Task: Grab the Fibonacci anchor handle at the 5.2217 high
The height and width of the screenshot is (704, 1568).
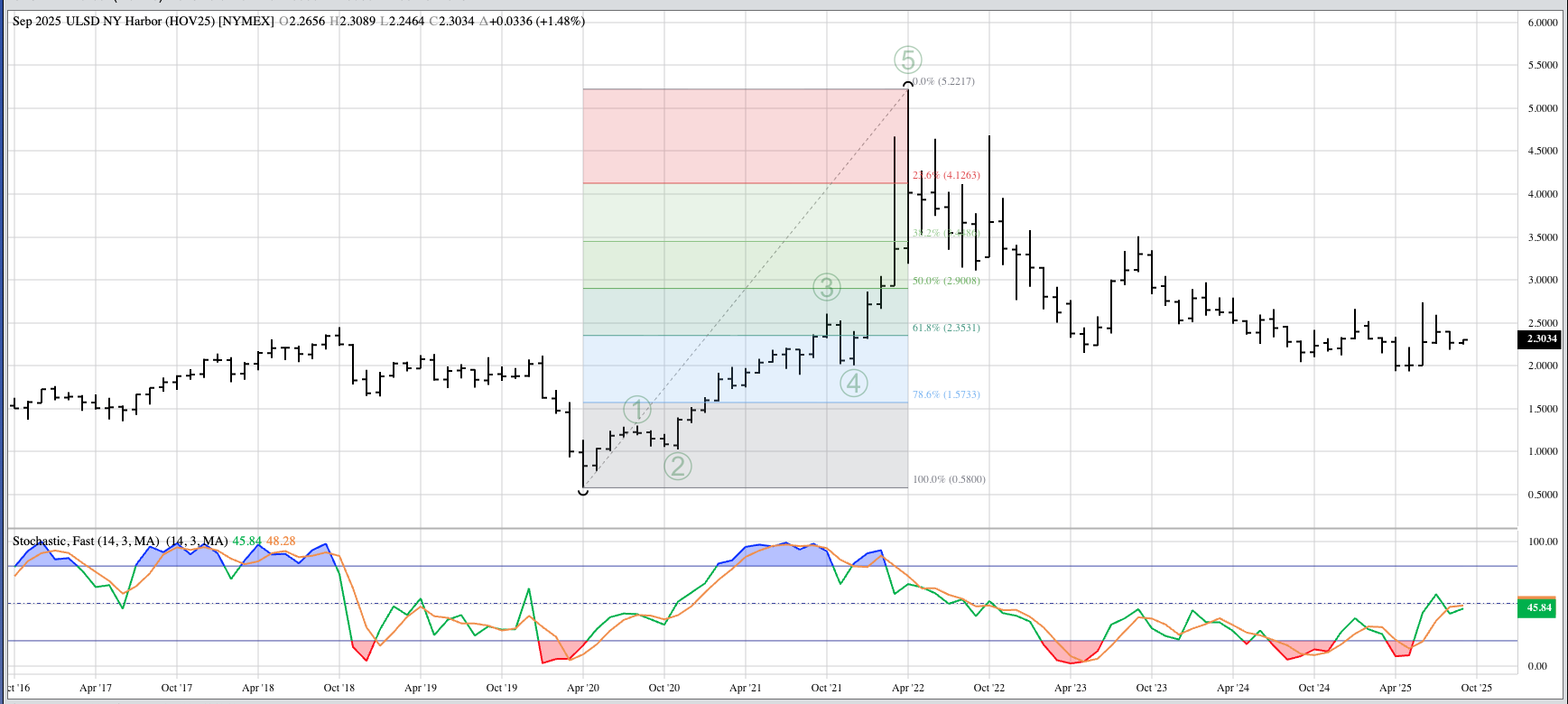Action: click(908, 84)
